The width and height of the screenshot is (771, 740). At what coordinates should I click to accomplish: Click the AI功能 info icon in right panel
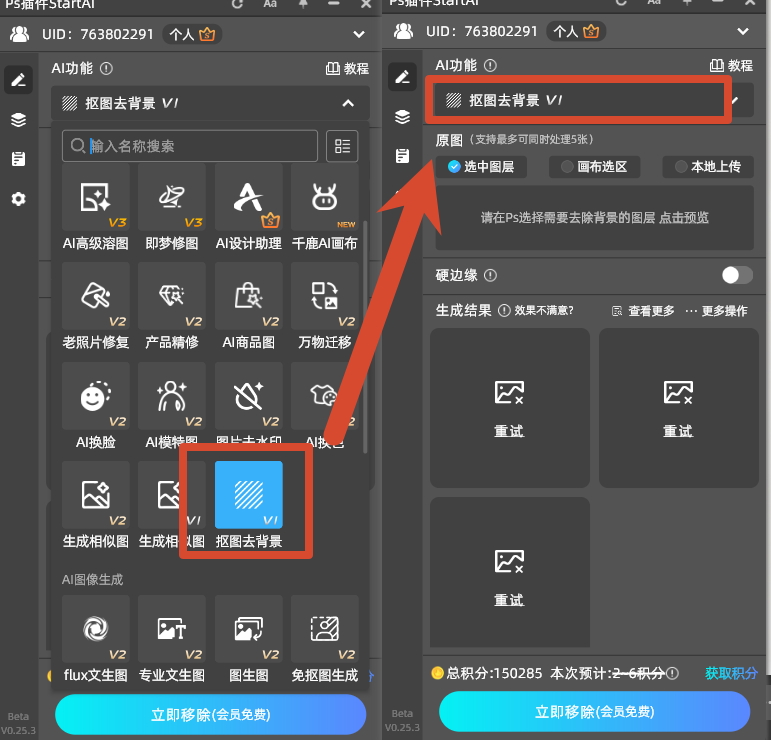490,65
